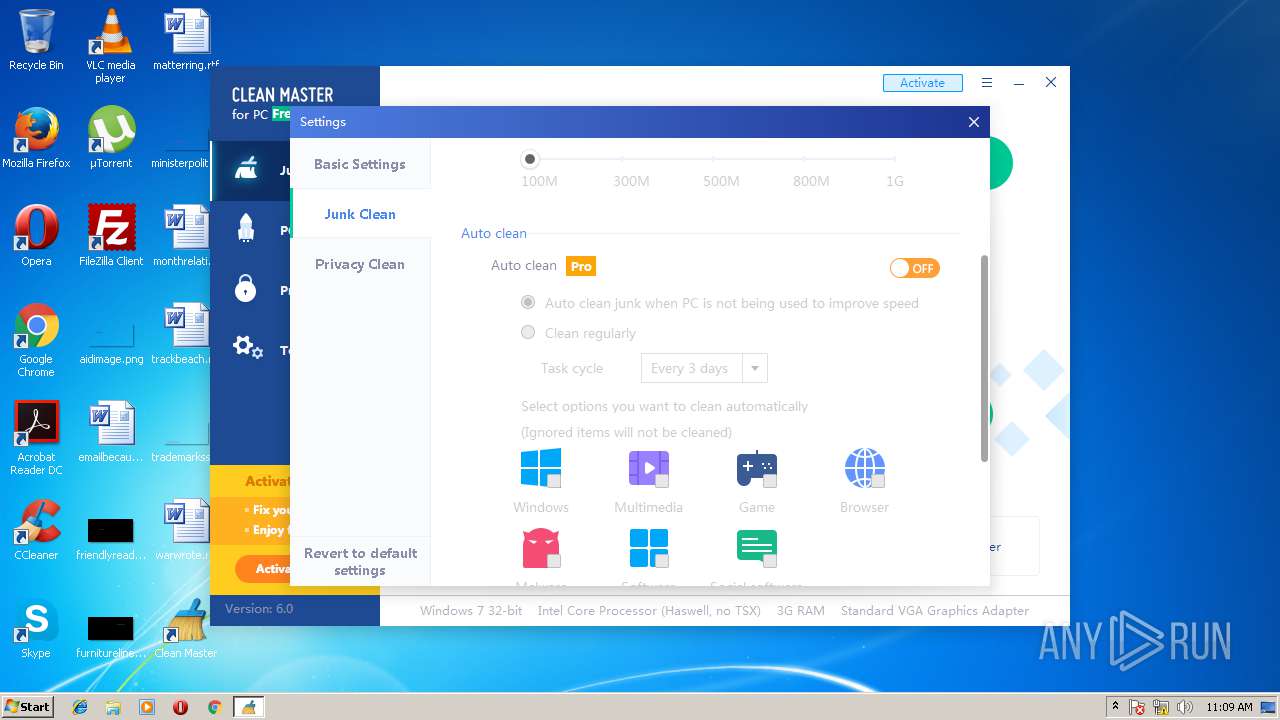This screenshot has width=1280, height=720.
Task: Close the Settings dialog
Action: [974, 122]
